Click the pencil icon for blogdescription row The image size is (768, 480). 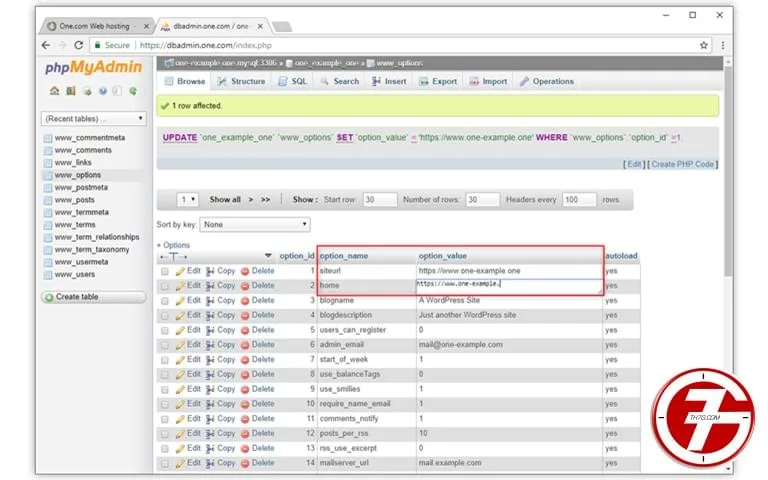[180, 315]
